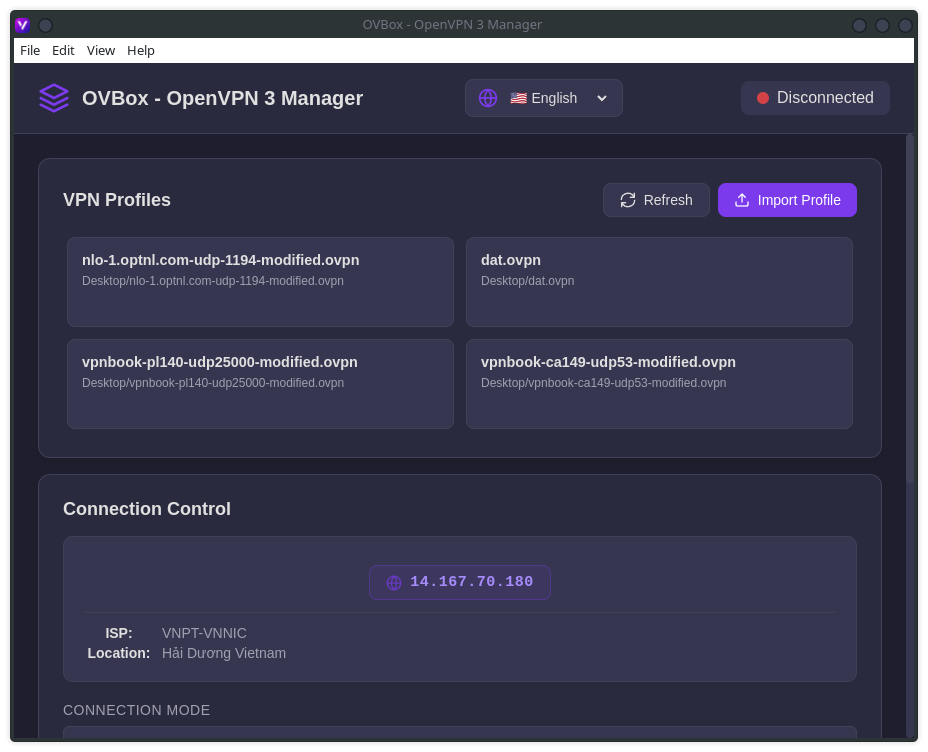928x752 pixels.
Task: Expand the language dropdown chevron
Action: [x=602, y=98]
